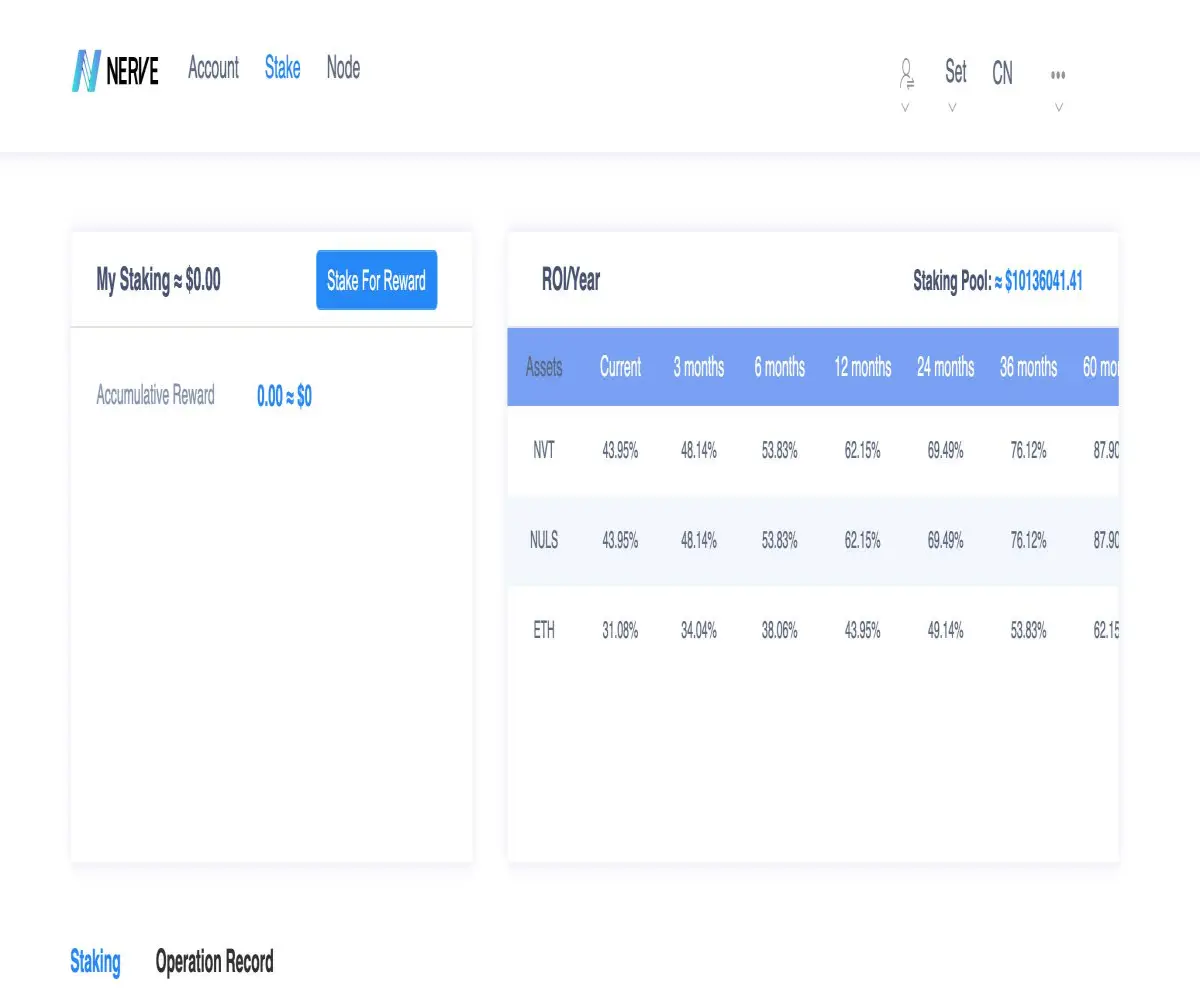Screen dimensions: 1200x992
Task: Click NVT 3 months ROI 48.14%
Action: tap(698, 451)
